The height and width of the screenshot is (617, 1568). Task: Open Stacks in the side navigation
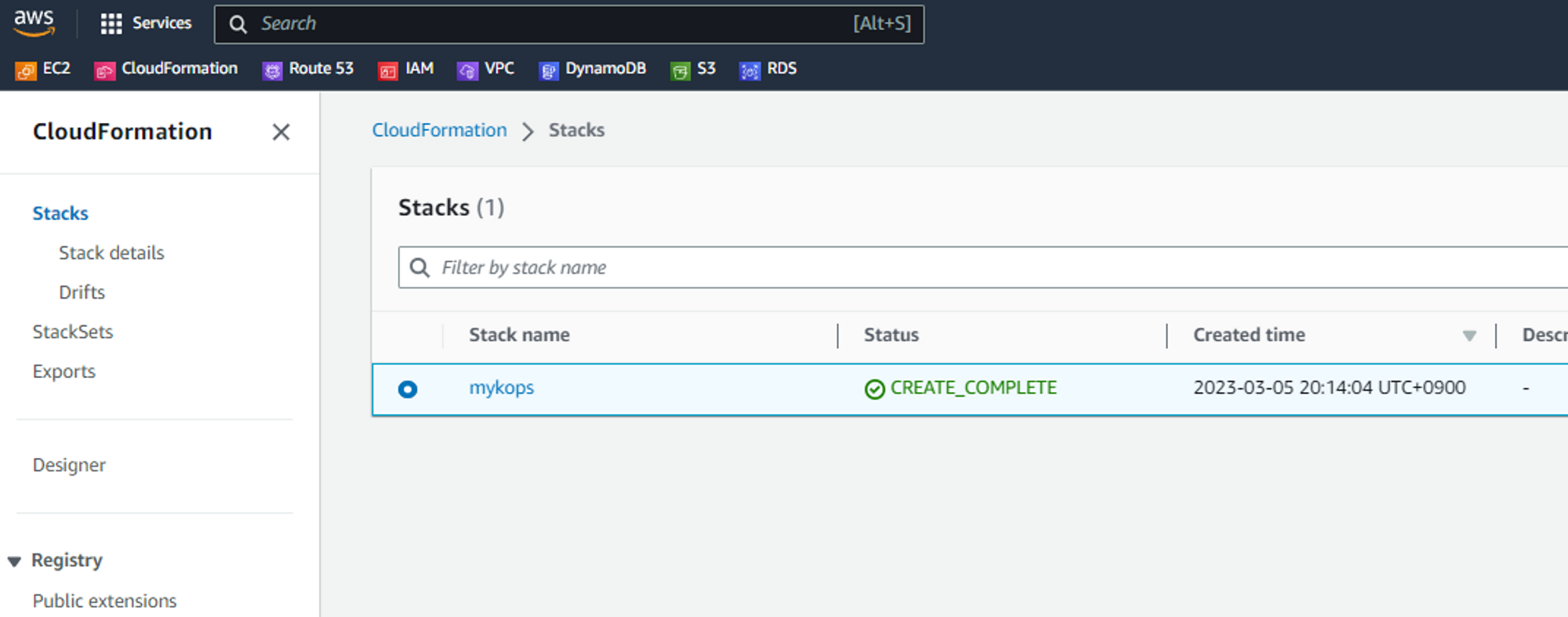(x=60, y=213)
